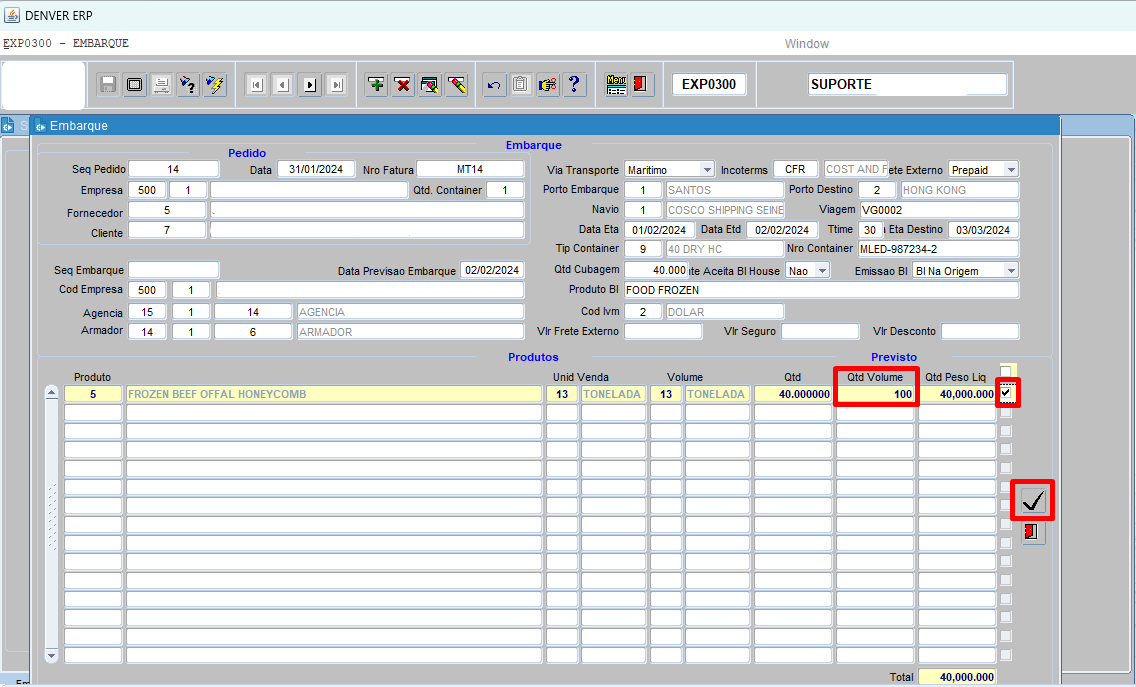Go to the previous record with toolbar arrow
The height and width of the screenshot is (687, 1136).
pyautogui.click(x=283, y=85)
